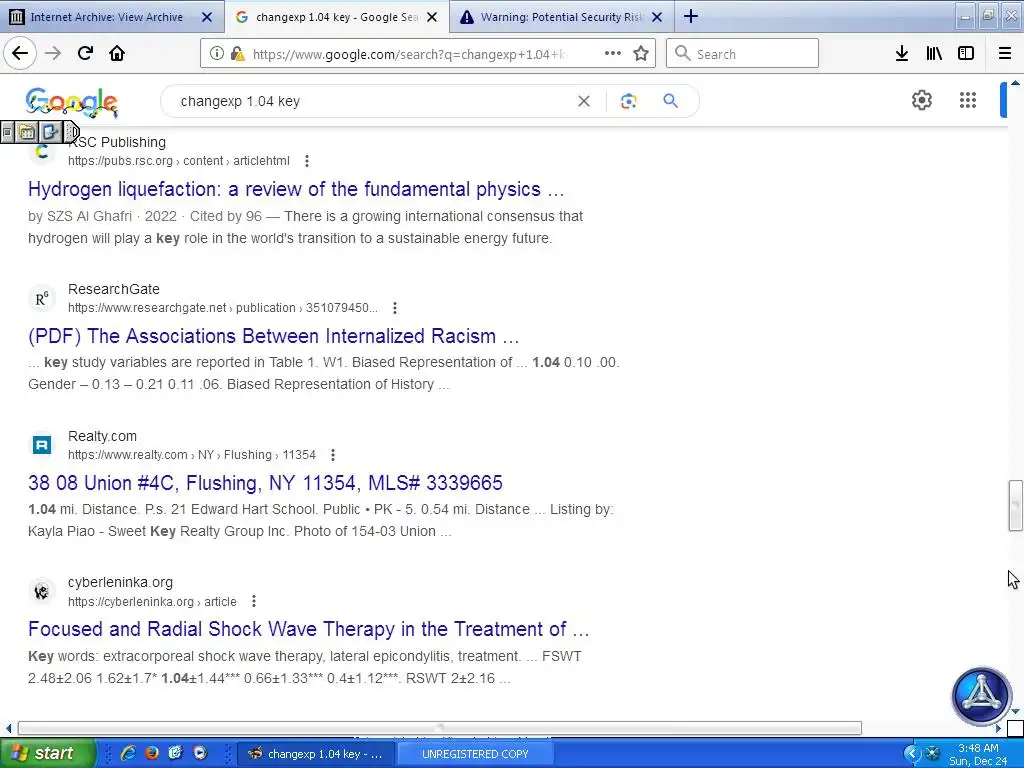Screen dimensions: 1024x768
Task: Click the browser forward arrow
Action: (x=53, y=54)
